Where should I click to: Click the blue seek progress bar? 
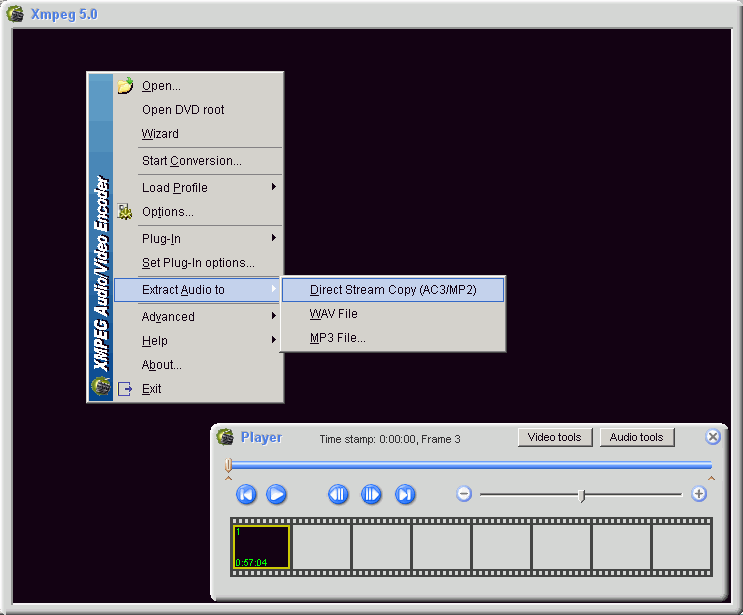point(472,465)
